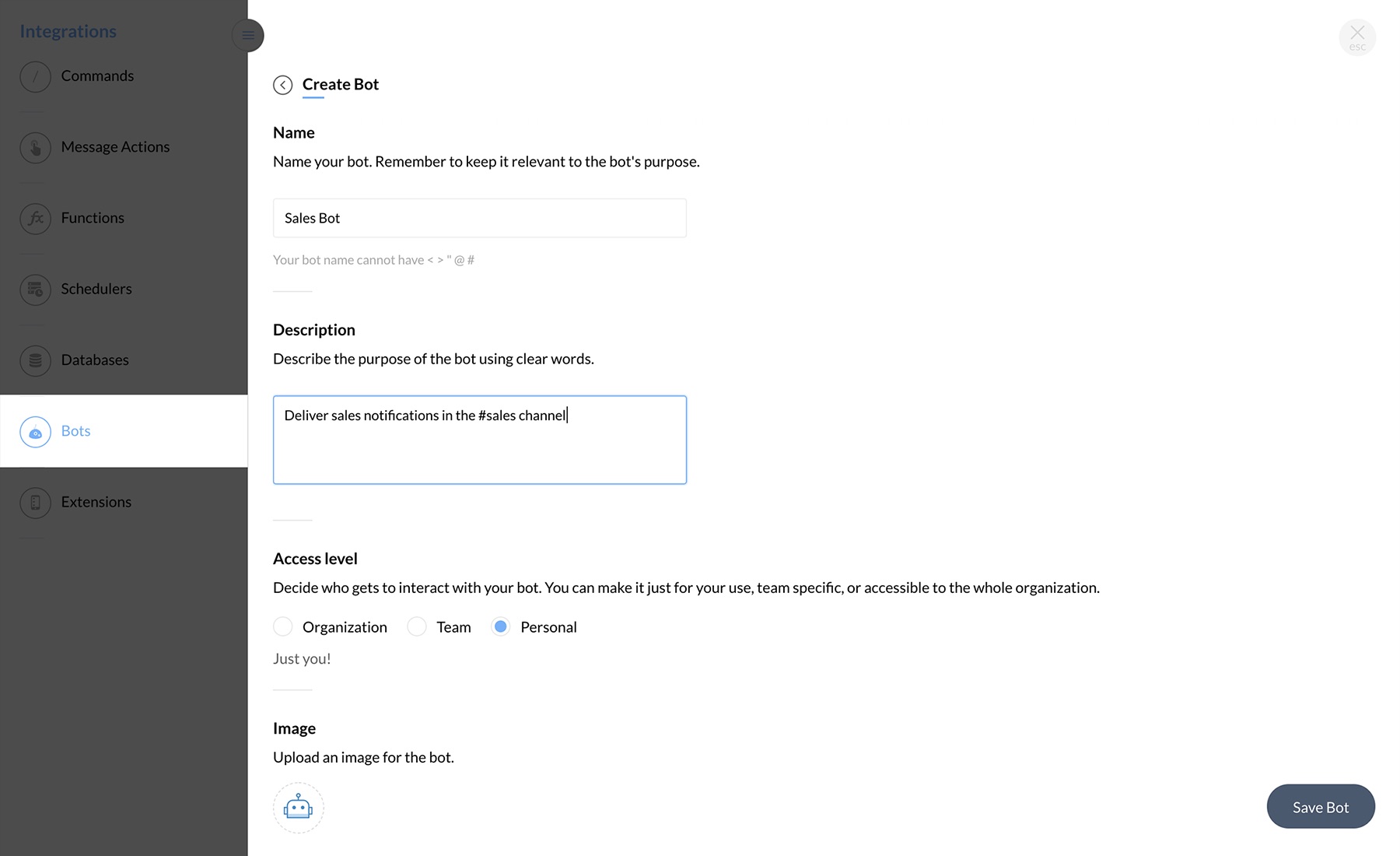Collapse sidebar with the hamburger button
This screenshot has height=856, width=1400.
coord(248,35)
